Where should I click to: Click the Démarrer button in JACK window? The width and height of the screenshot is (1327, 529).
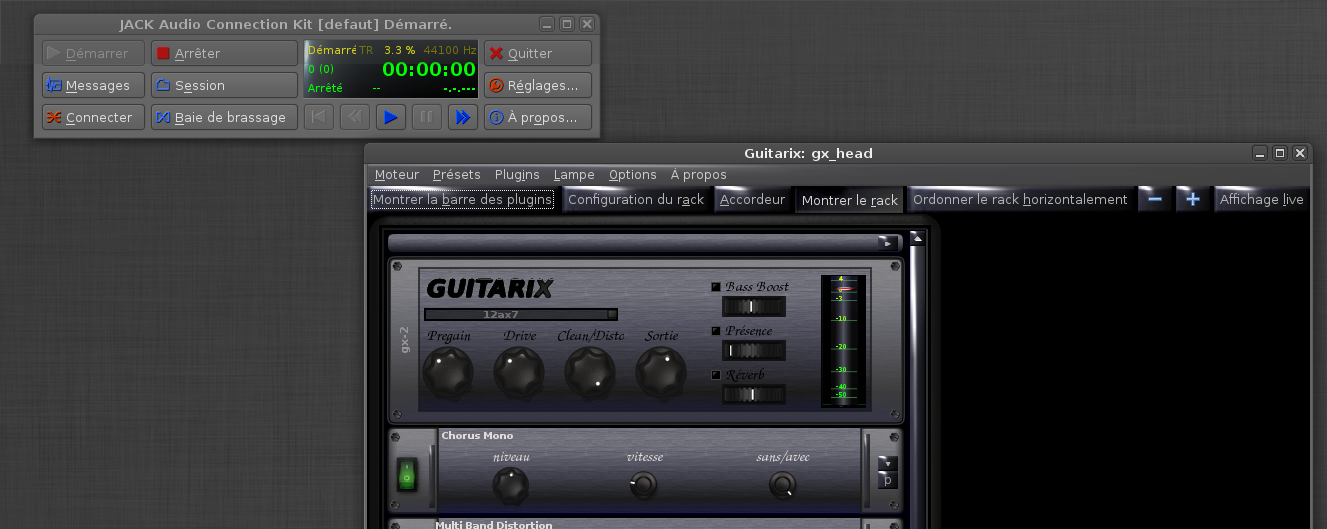point(94,53)
